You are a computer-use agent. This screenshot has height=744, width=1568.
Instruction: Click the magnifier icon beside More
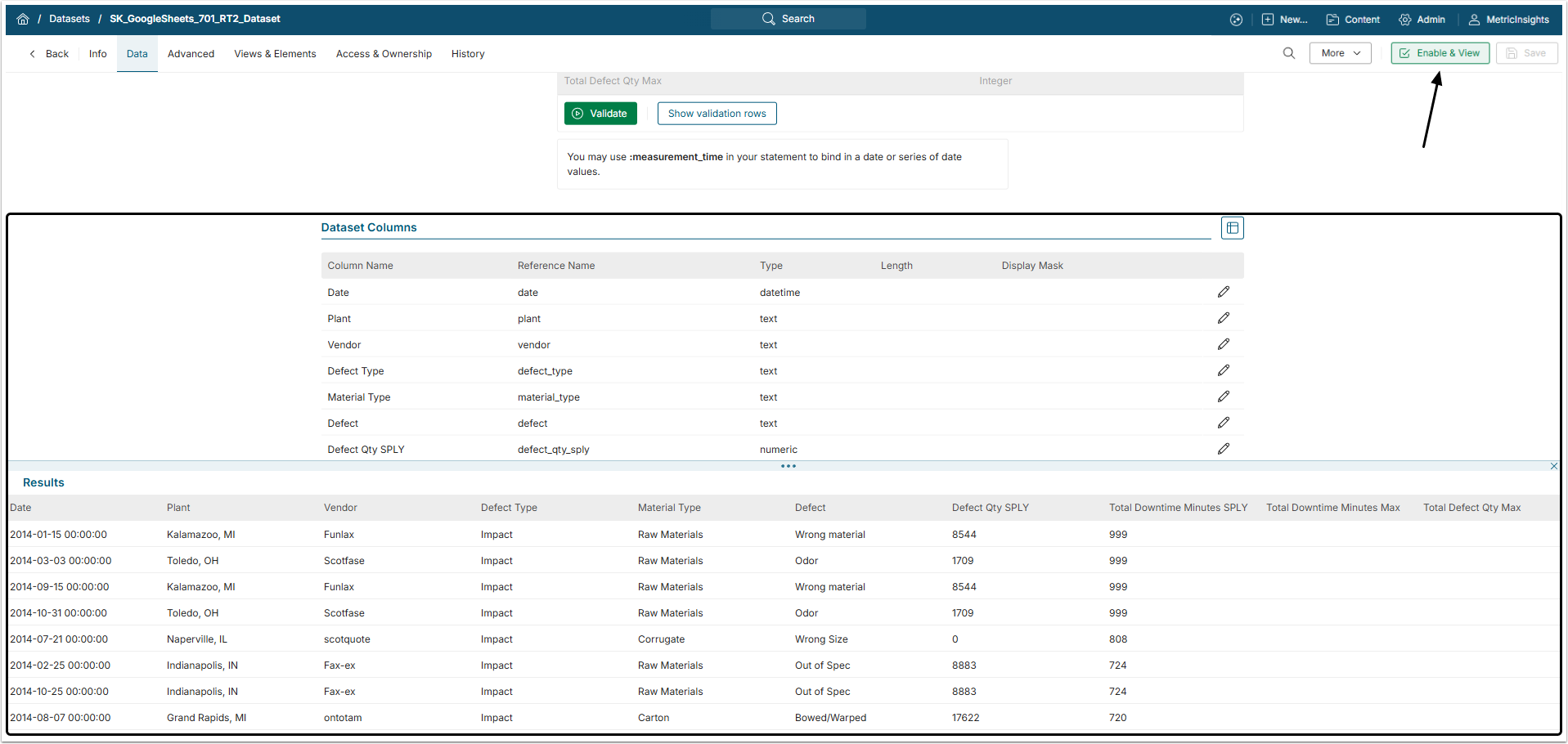click(x=1288, y=53)
